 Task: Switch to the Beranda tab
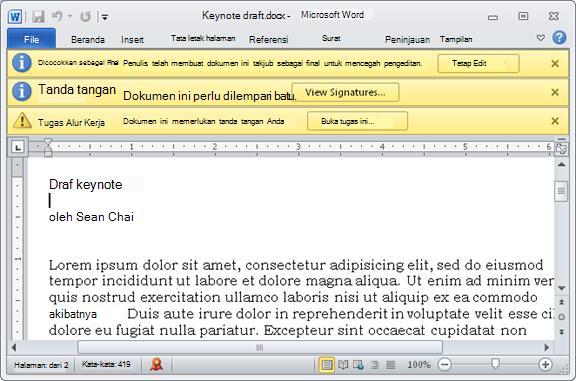pos(88,39)
